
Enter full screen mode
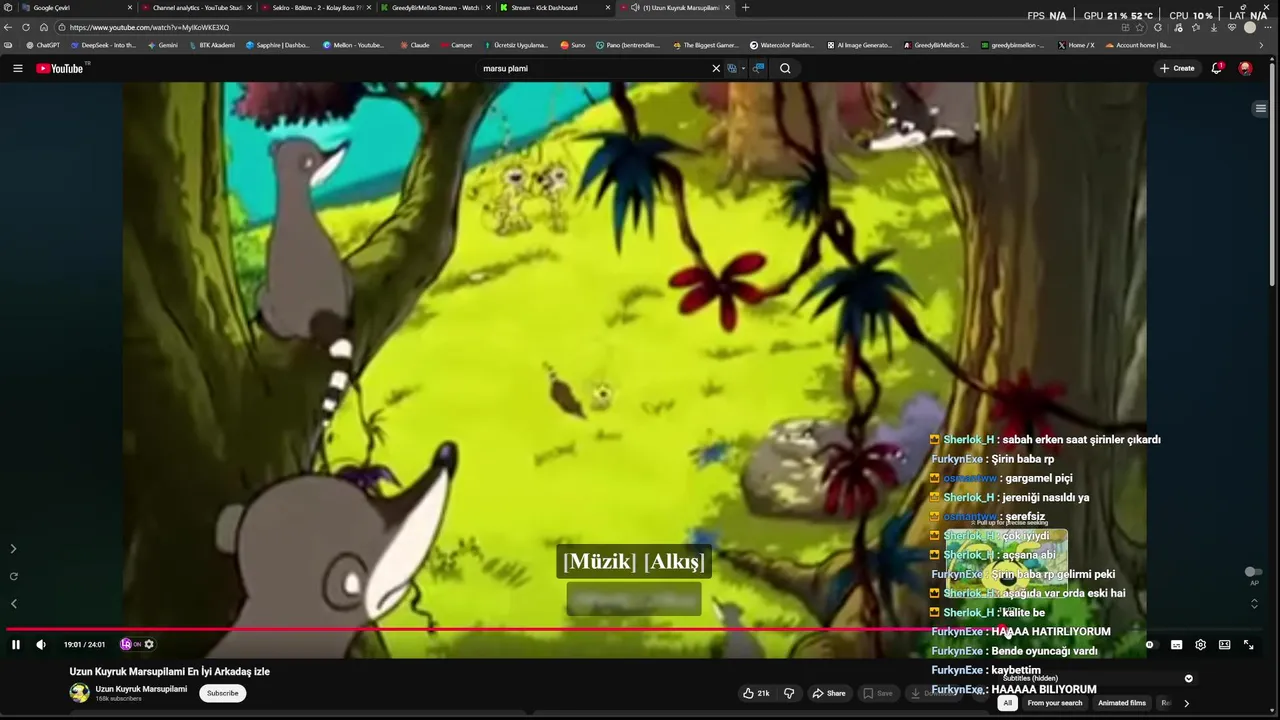pyautogui.click(x=1248, y=645)
